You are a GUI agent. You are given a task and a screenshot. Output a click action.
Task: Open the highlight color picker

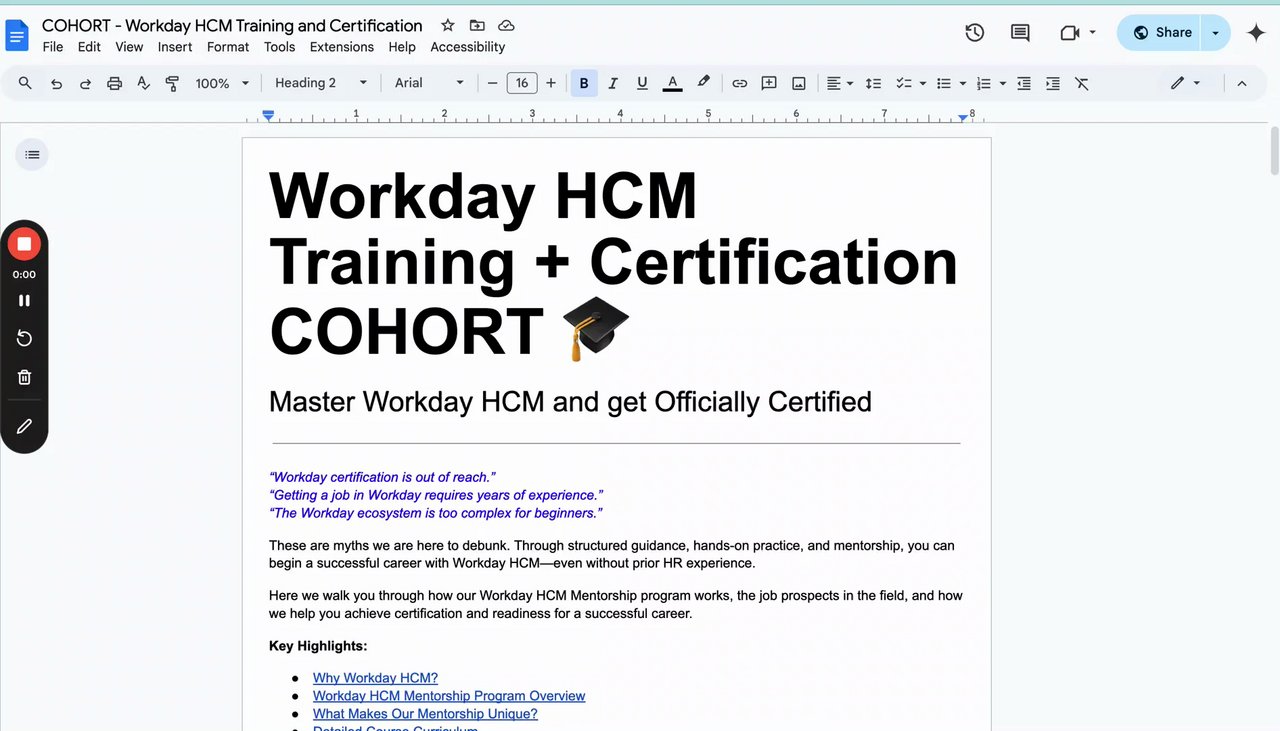(x=703, y=83)
